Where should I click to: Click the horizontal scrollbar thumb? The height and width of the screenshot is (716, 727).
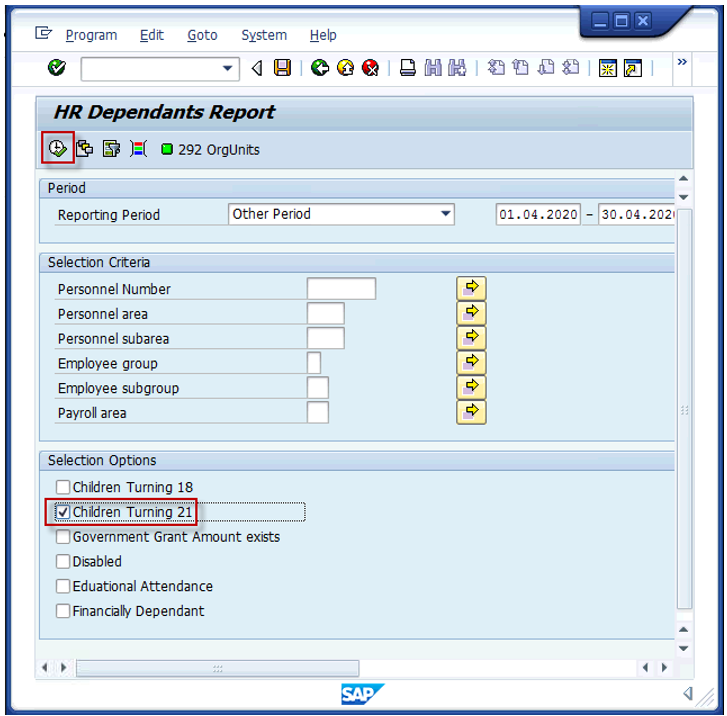pyautogui.click(x=217, y=668)
